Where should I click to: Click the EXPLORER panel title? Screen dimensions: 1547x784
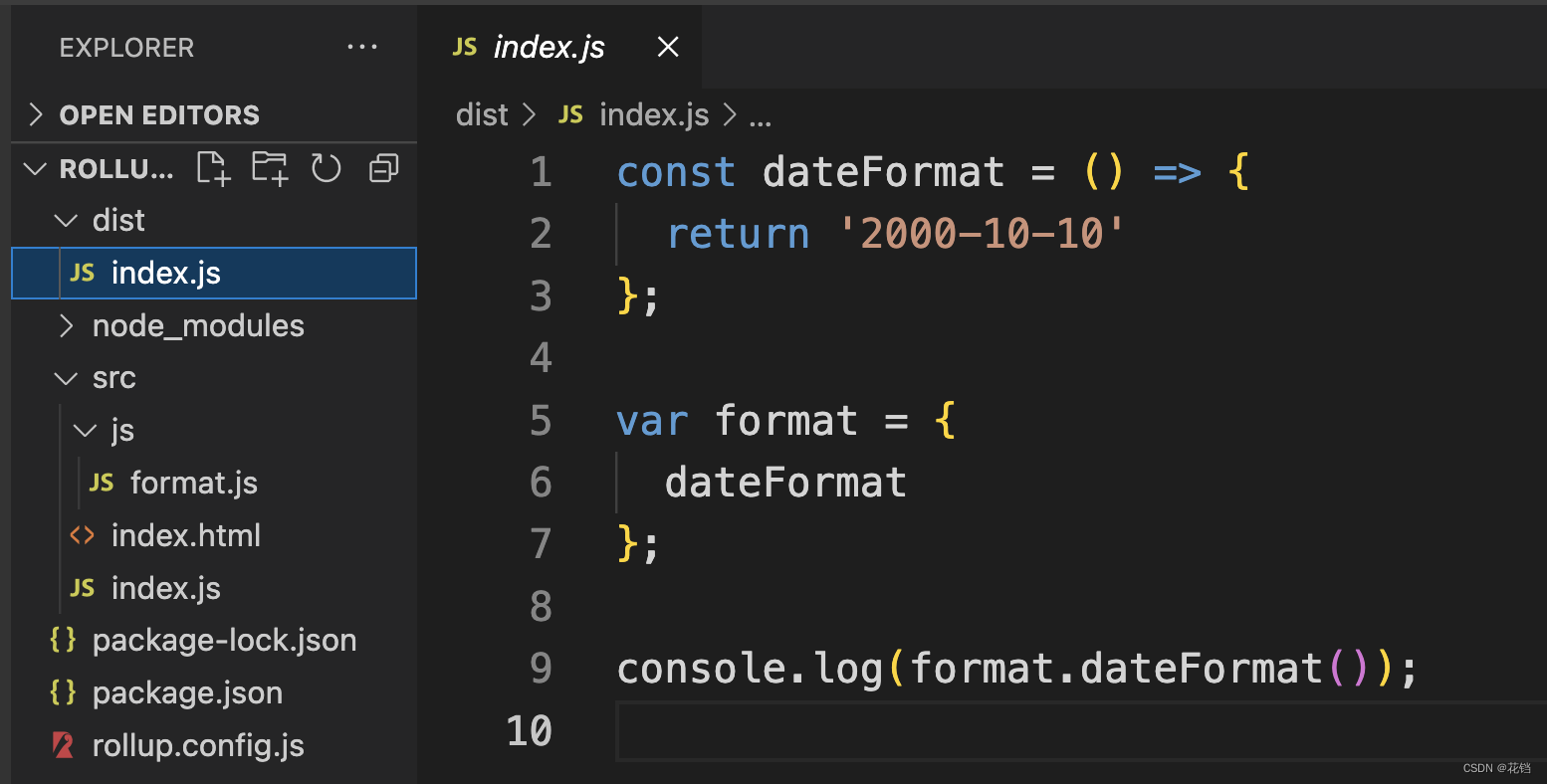pyautogui.click(x=126, y=48)
